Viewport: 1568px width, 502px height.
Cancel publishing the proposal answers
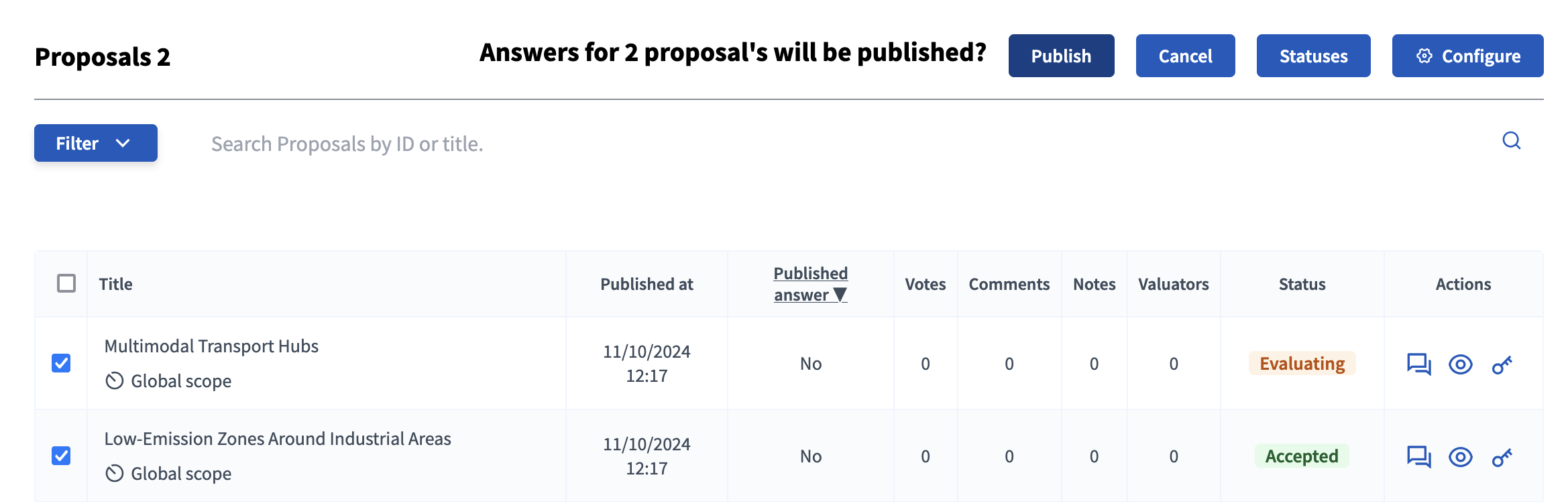[1185, 56]
